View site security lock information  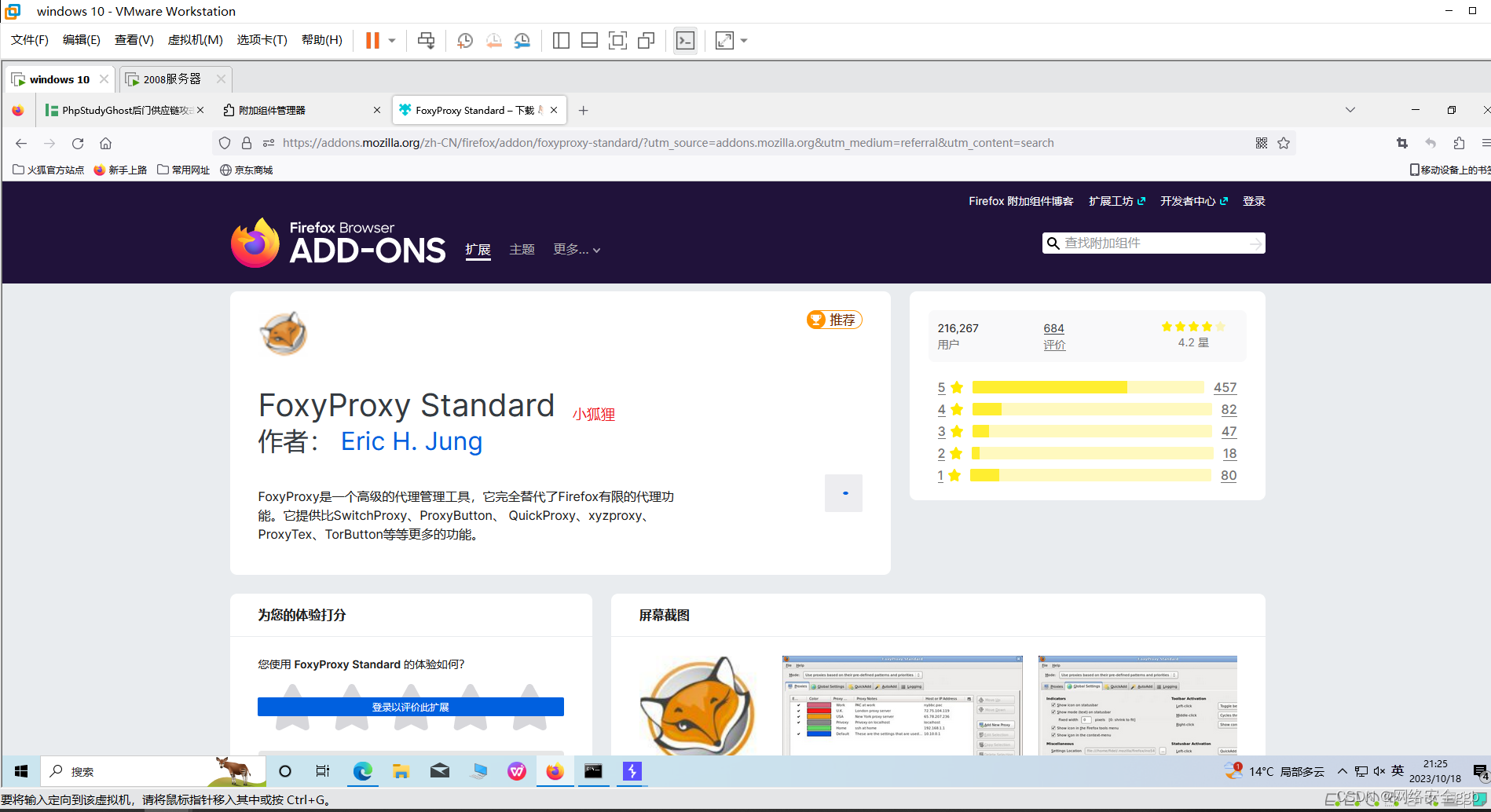[x=247, y=143]
